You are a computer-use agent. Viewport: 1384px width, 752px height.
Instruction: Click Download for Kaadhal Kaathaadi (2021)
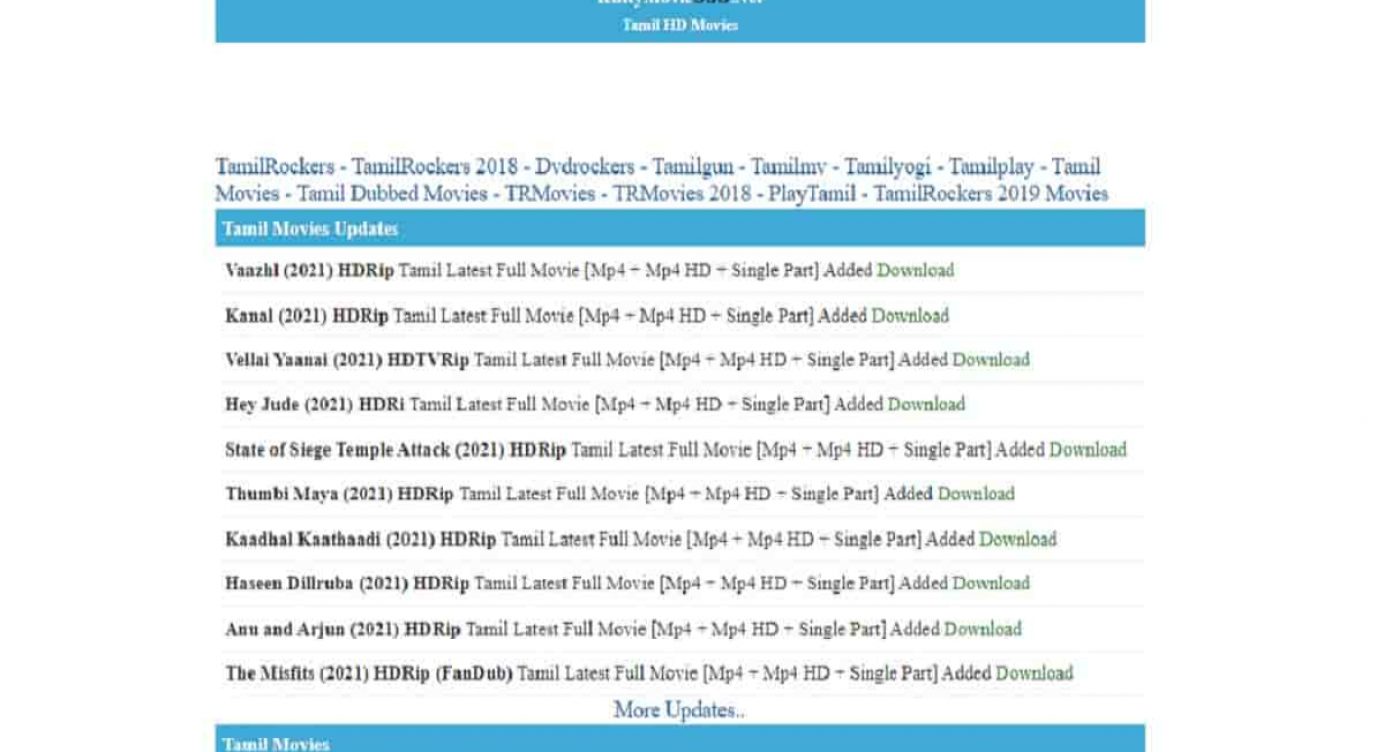pos(1018,539)
